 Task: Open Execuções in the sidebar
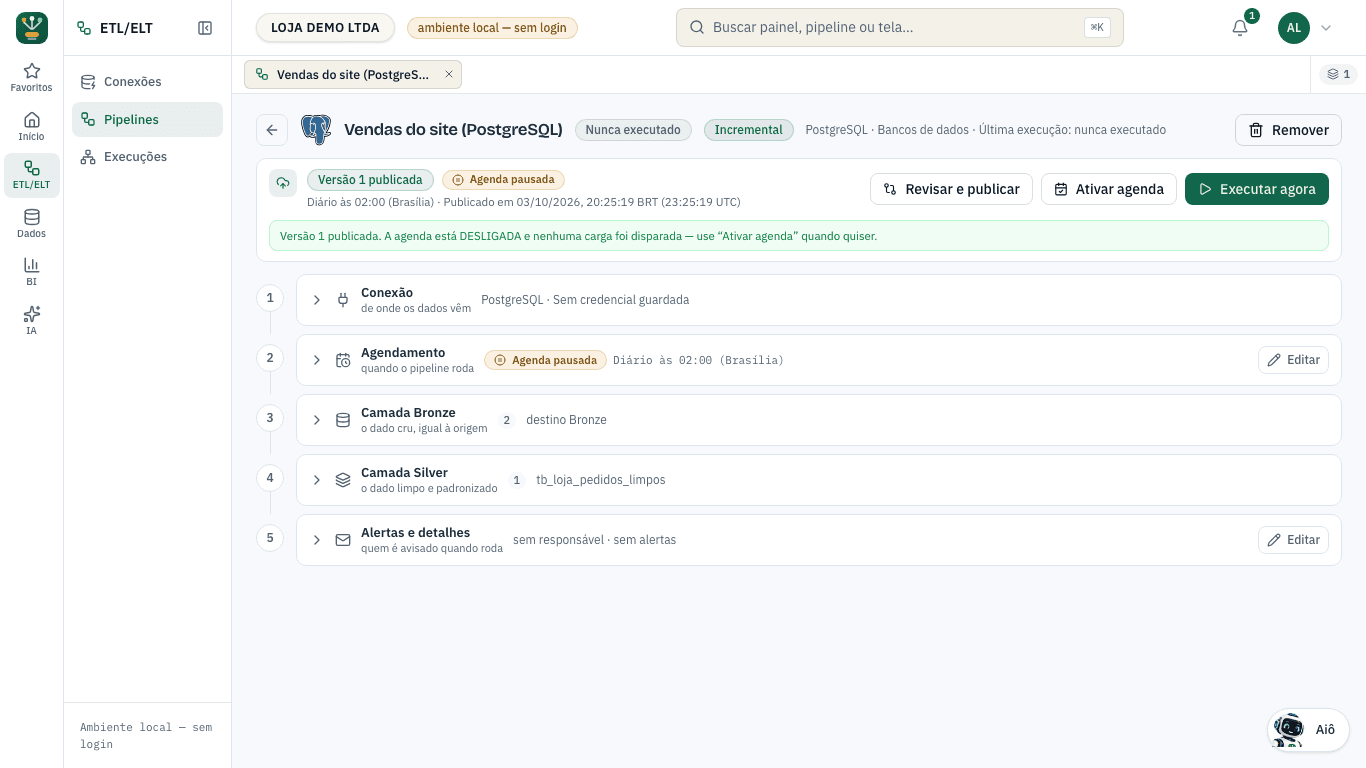147,157
